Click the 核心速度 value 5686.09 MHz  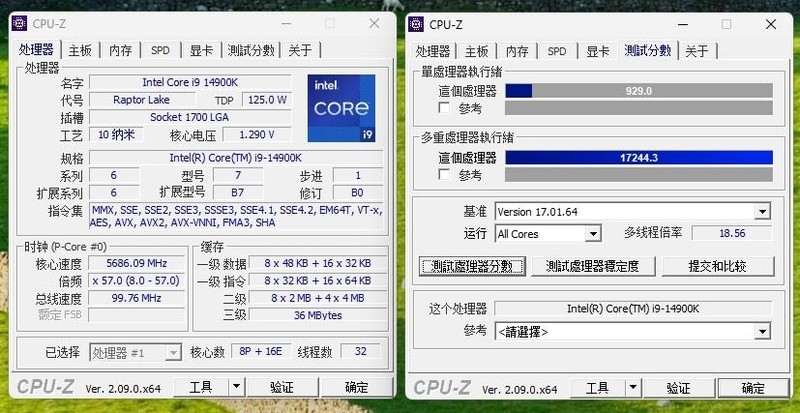point(137,263)
